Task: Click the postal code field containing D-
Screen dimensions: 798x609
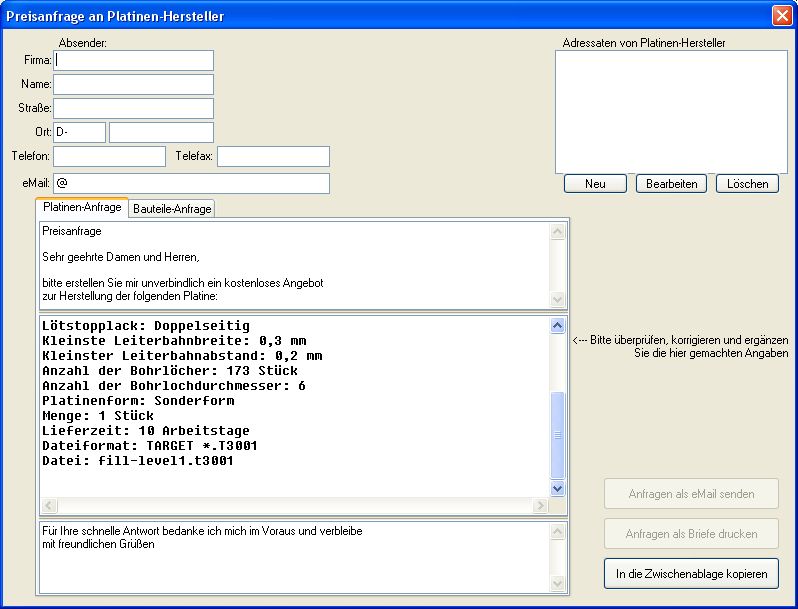Action: (x=79, y=132)
